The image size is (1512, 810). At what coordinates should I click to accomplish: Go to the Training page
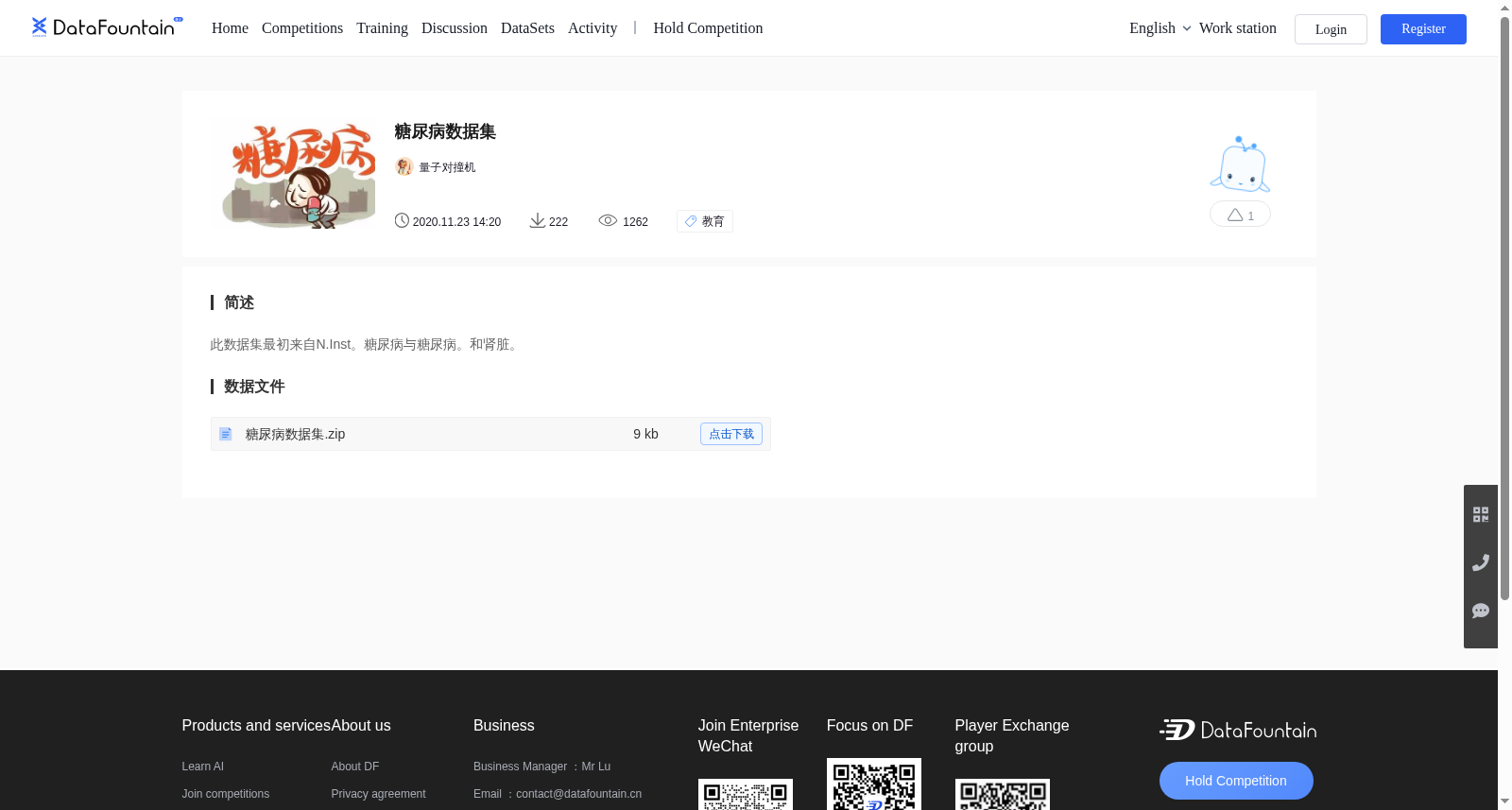pyautogui.click(x=382, y=28)
